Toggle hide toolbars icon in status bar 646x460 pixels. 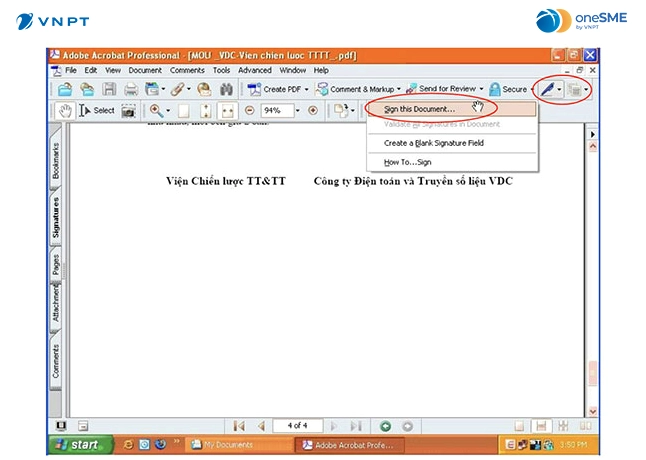83,426
